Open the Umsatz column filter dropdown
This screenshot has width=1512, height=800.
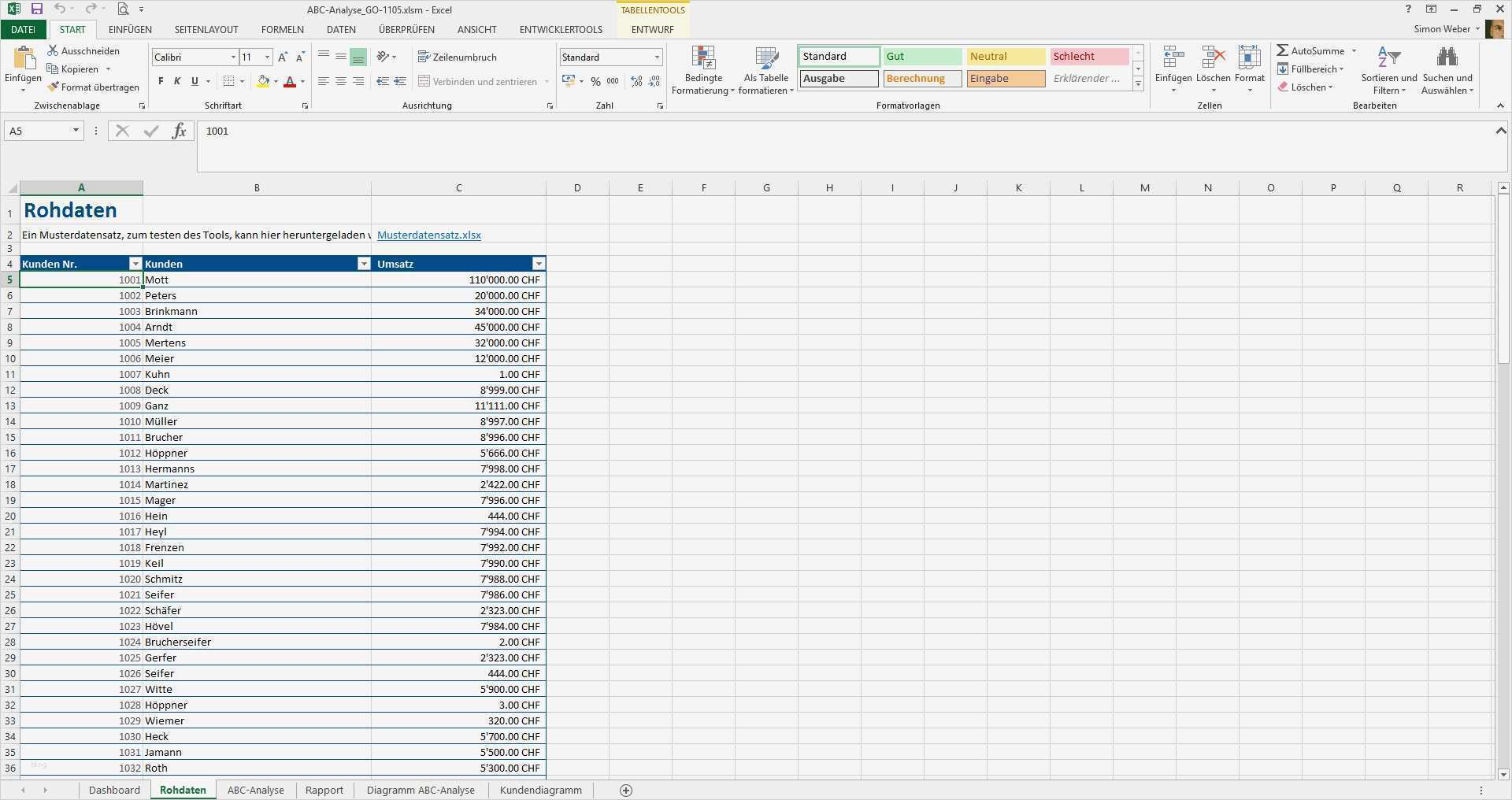coord(539,264)
